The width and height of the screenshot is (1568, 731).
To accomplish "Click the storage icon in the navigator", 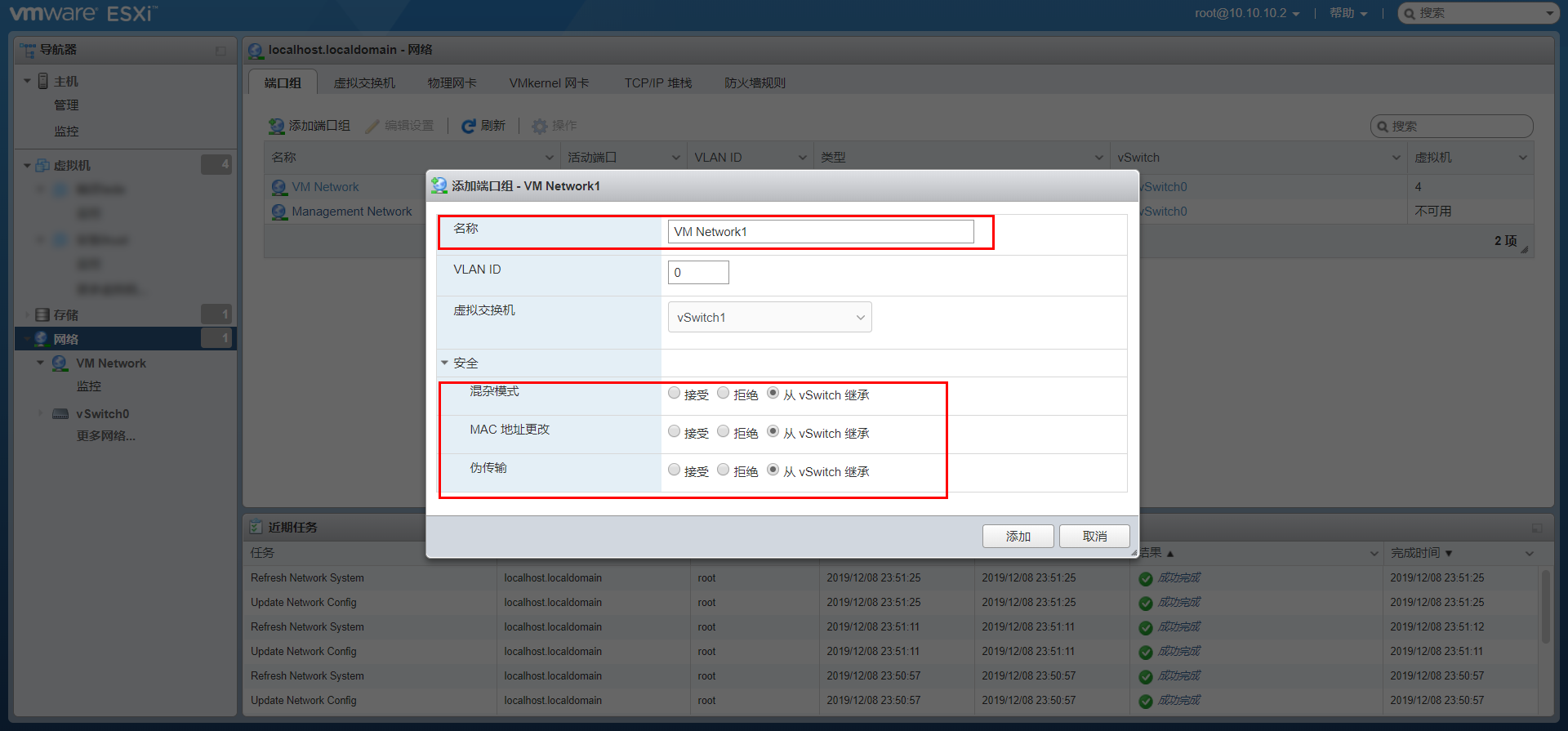I will (x=42, y=314).
